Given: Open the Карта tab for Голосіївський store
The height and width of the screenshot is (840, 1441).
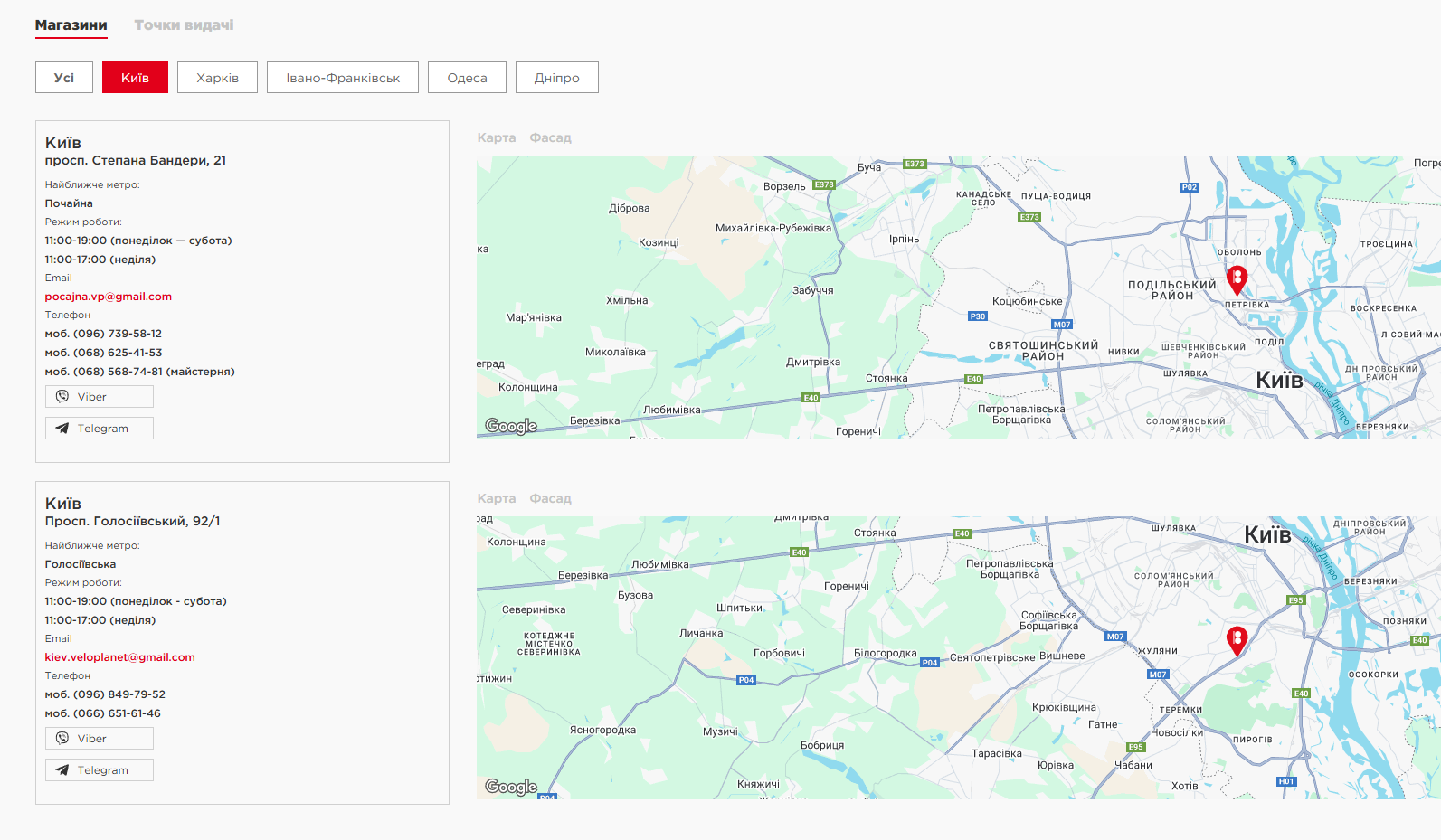Looking at the screenshot, I should [x=497, y=498].
